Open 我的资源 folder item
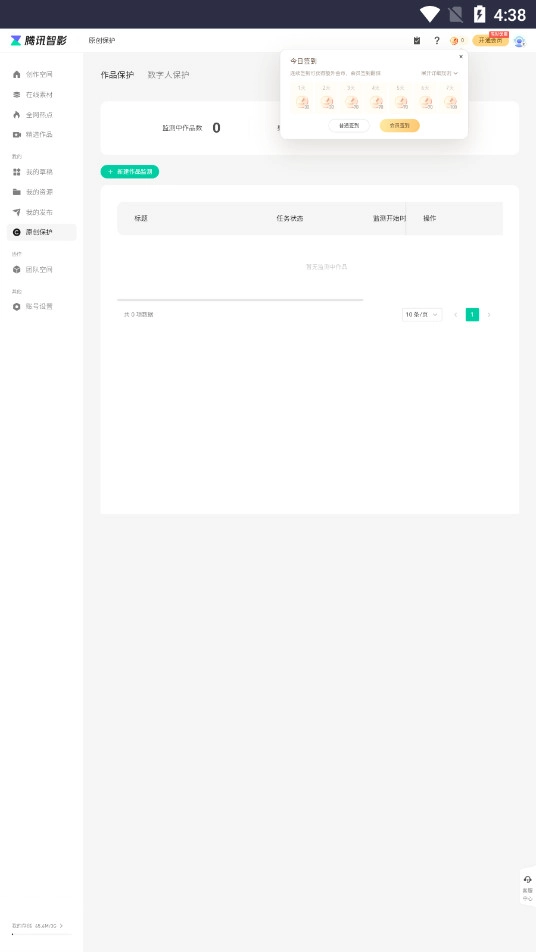The width and height of the screenshot is (536, 952). [33, 192]
